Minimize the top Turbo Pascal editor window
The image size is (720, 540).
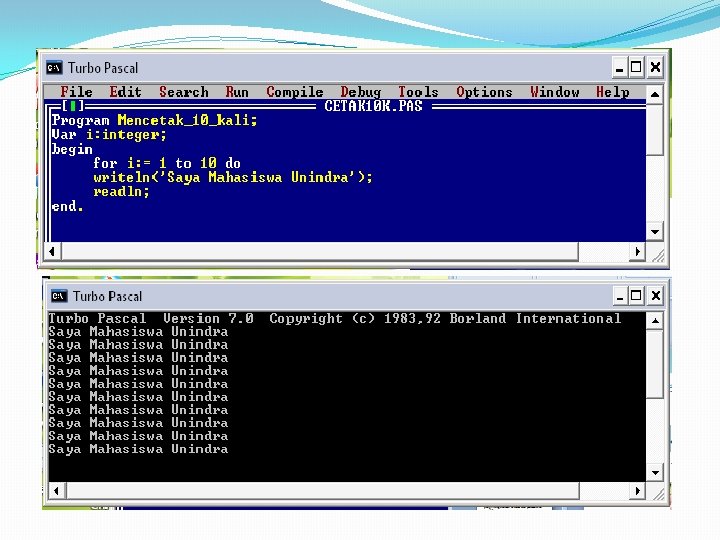(x=619, y=68)
